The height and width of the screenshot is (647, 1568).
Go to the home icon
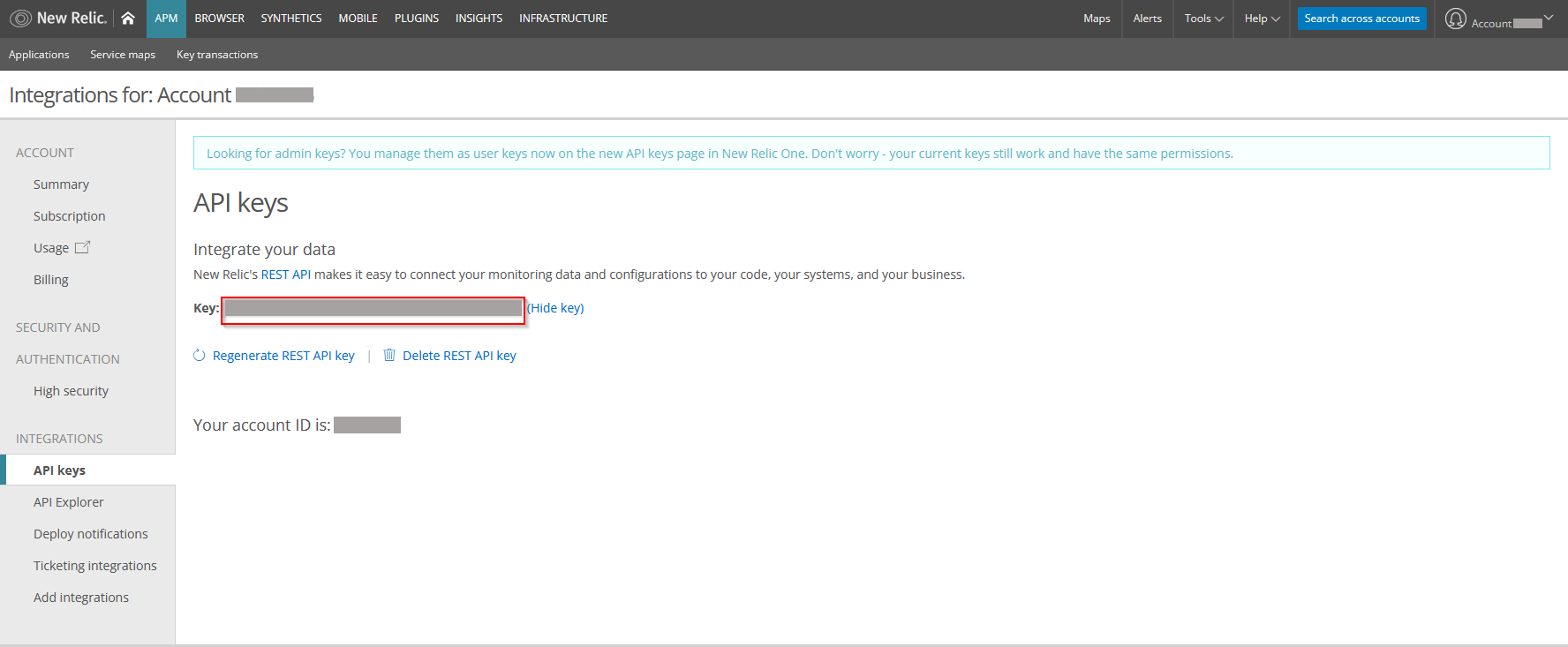pyautogui.click(x=128, y=18)
